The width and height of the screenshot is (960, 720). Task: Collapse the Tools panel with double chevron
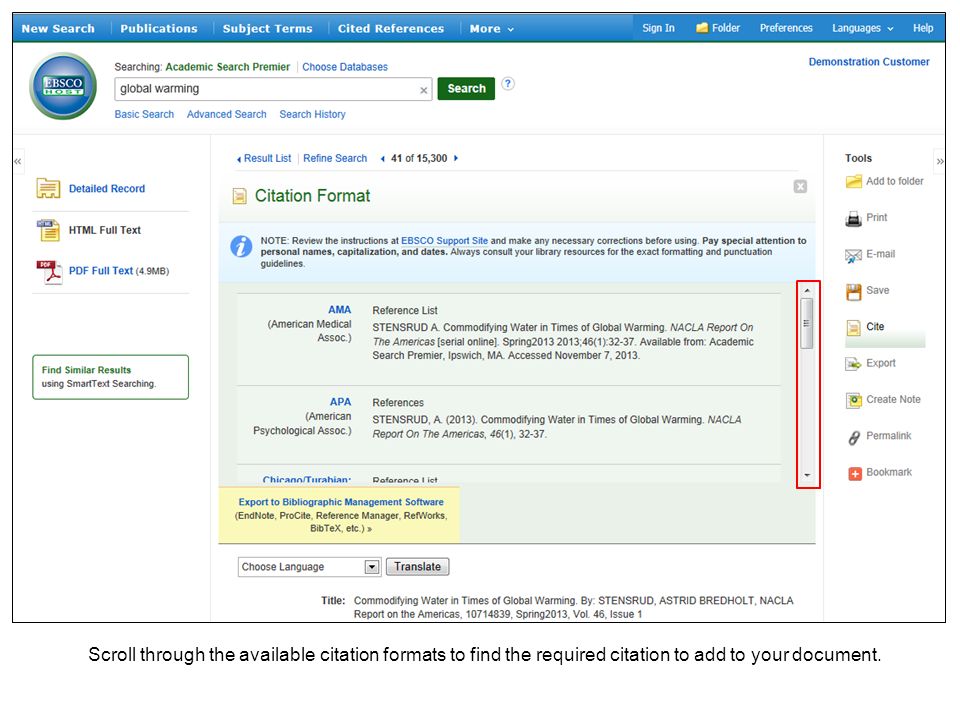[940, 162]
